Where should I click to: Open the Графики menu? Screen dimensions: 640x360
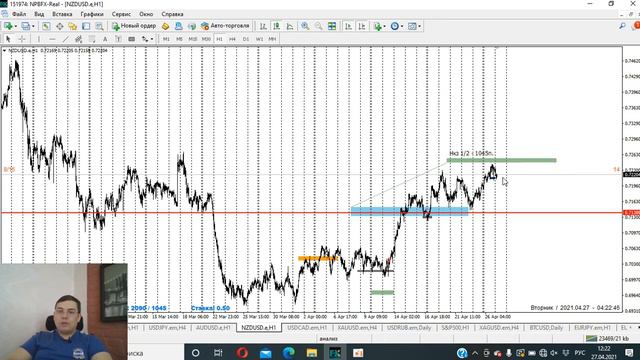pos(92,14)
